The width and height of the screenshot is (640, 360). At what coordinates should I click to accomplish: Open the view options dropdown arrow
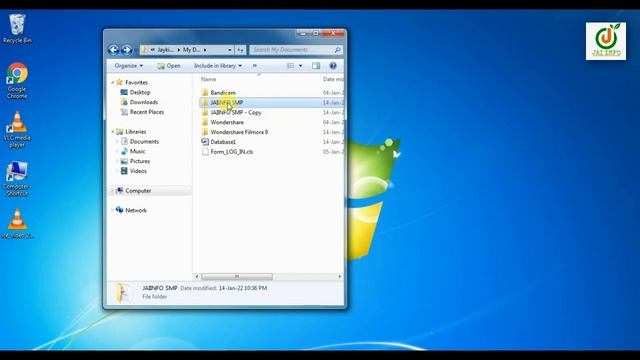pyautogui.click(x=300, y=66)
